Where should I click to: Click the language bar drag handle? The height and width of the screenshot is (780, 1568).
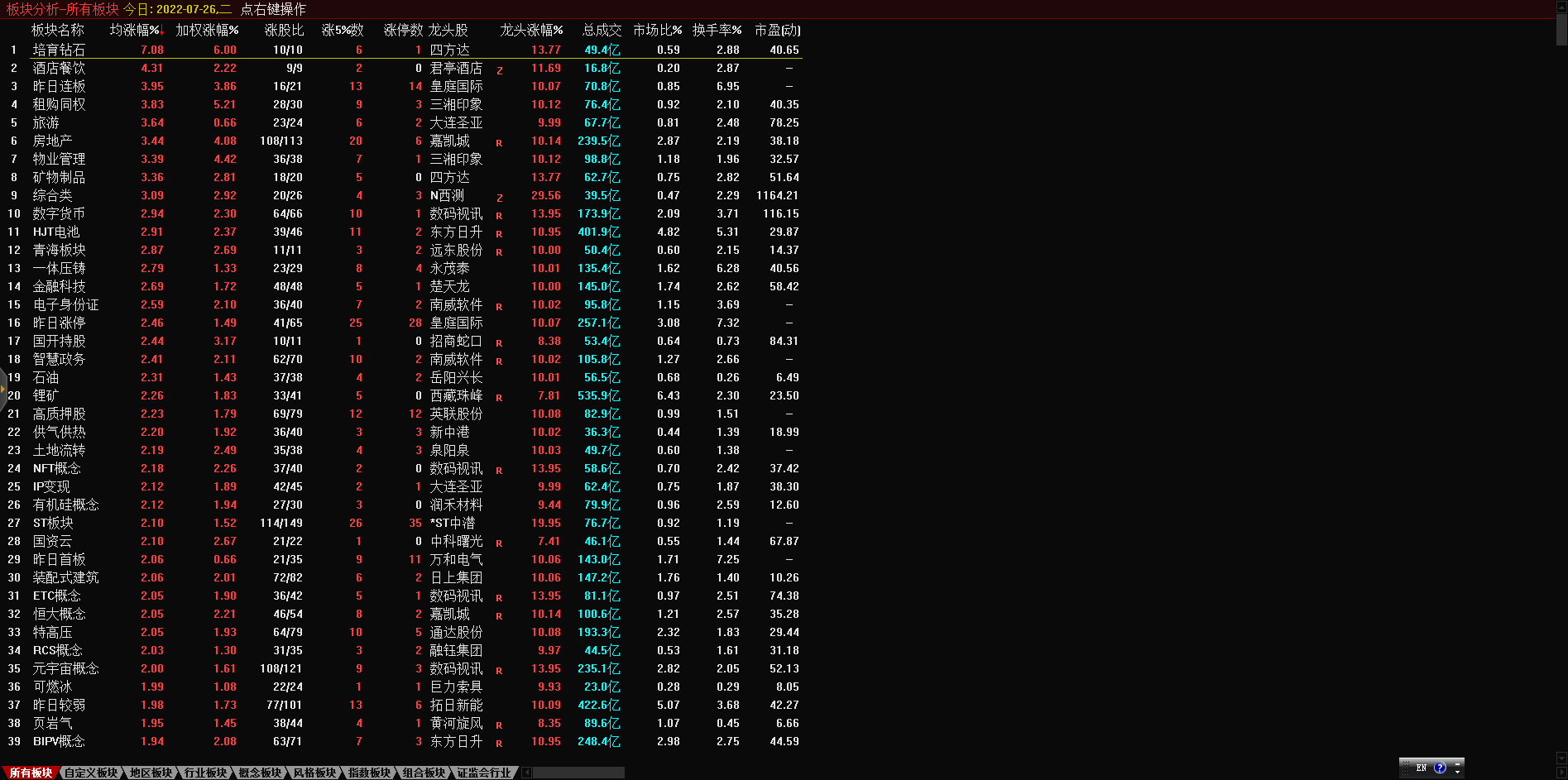[x=1405, y=768]
